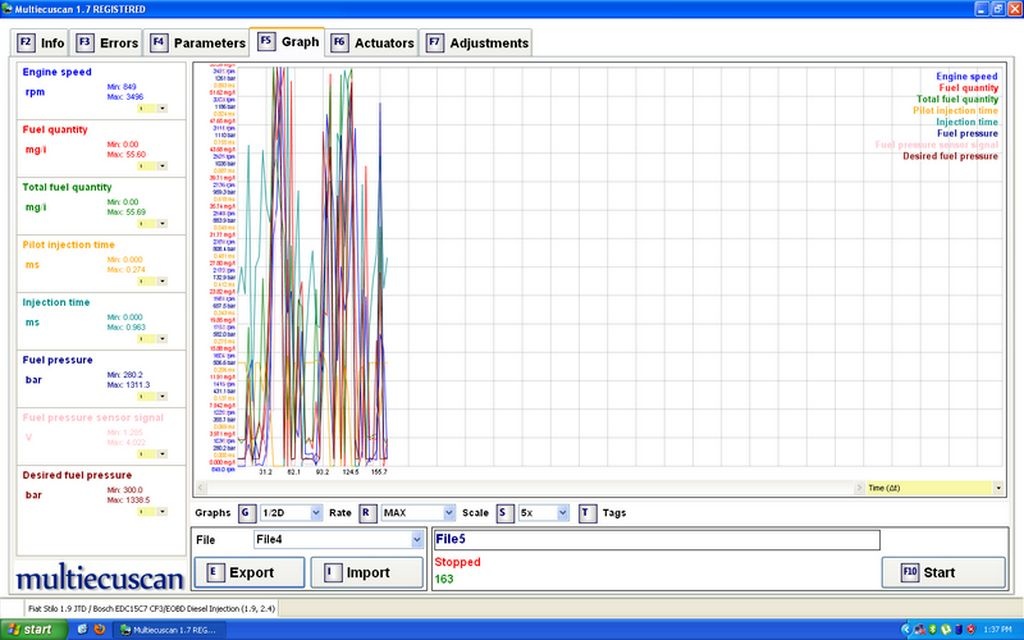Image resolution: width=1024 pixels, height=640 pixels.
Task: Click Total fuel quantity in the legend
Action: point(957,99)
